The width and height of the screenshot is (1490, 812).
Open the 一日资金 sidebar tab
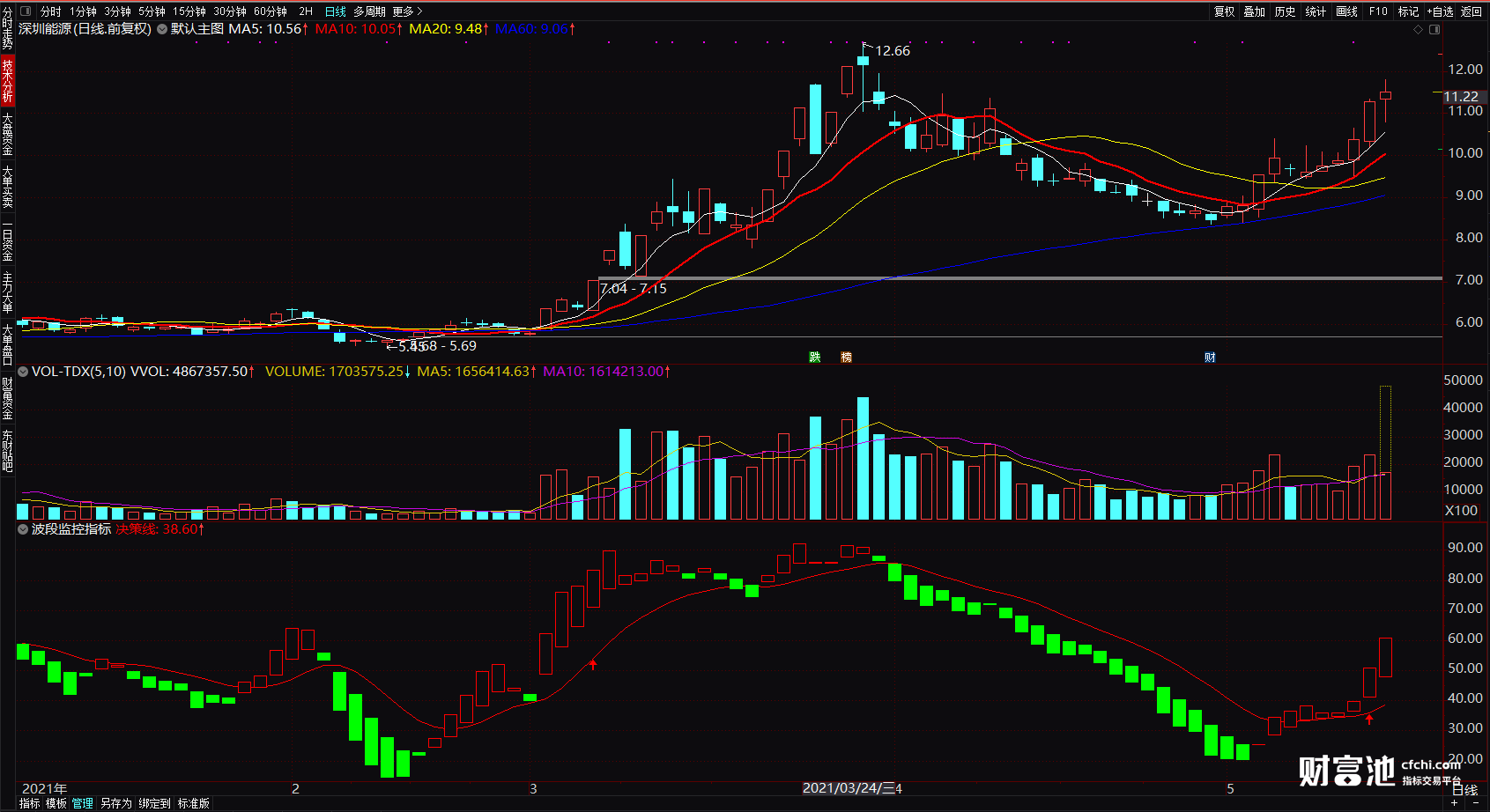(7, 240)
